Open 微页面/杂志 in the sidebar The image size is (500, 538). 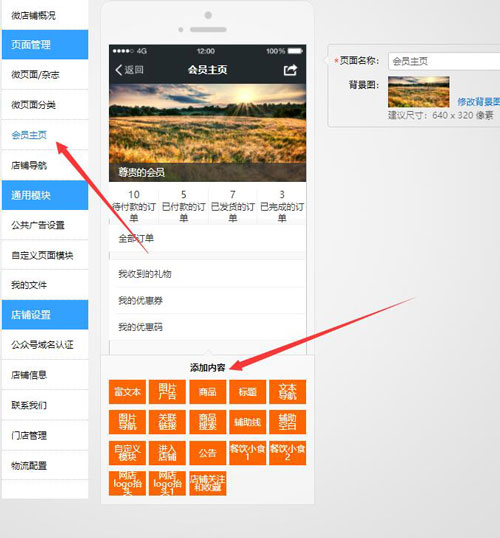(45, 75)
